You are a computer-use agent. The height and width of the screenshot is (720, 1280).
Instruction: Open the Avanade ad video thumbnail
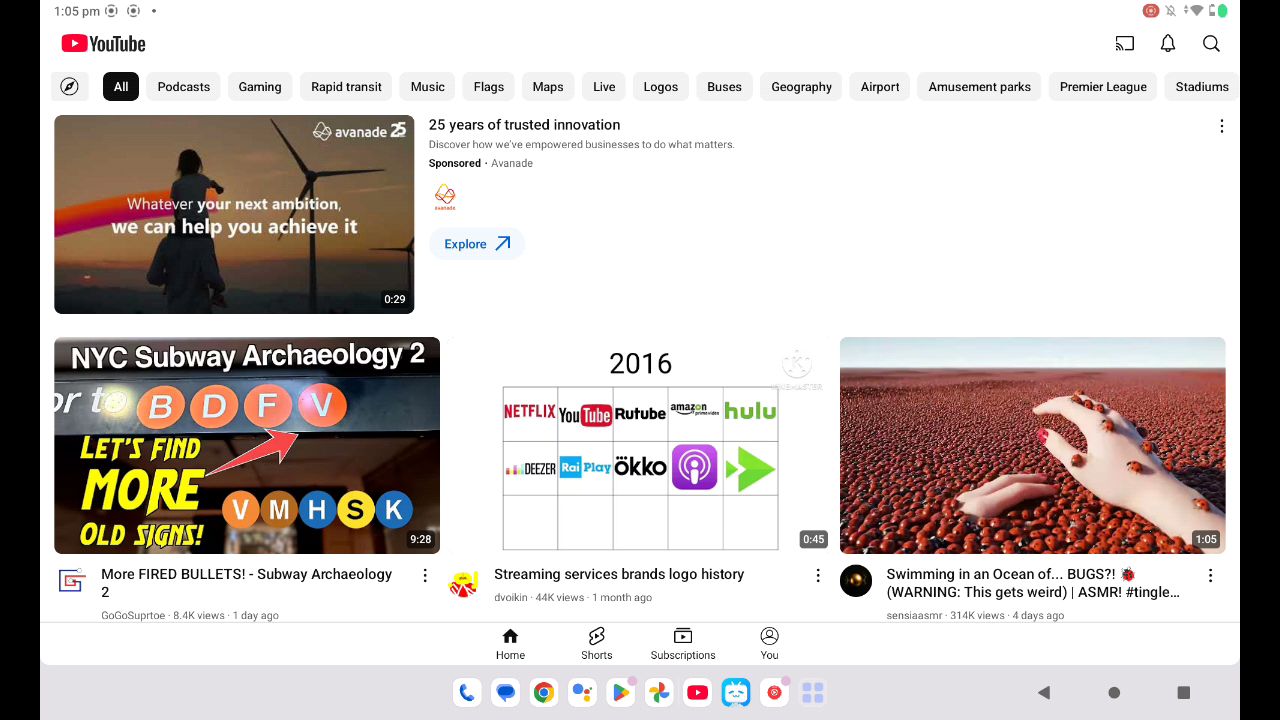point(234,214)
